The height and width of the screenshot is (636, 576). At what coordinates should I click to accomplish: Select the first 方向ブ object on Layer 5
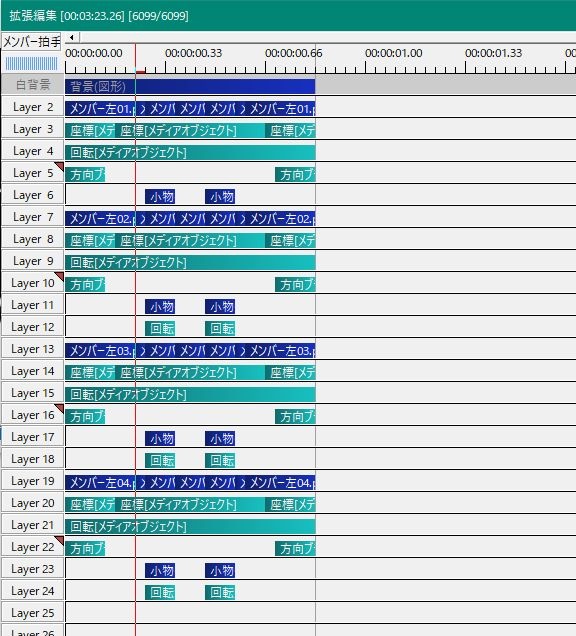(85, 174)
